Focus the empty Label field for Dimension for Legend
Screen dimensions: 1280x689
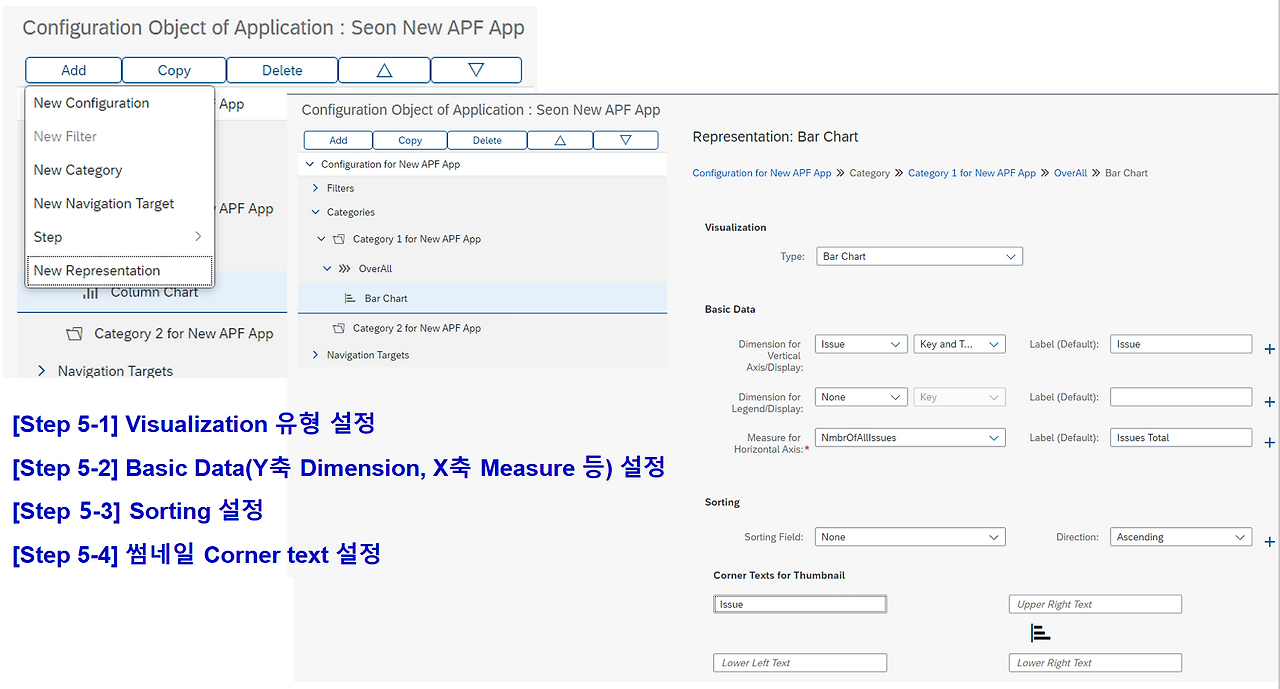click(1181, 397)
